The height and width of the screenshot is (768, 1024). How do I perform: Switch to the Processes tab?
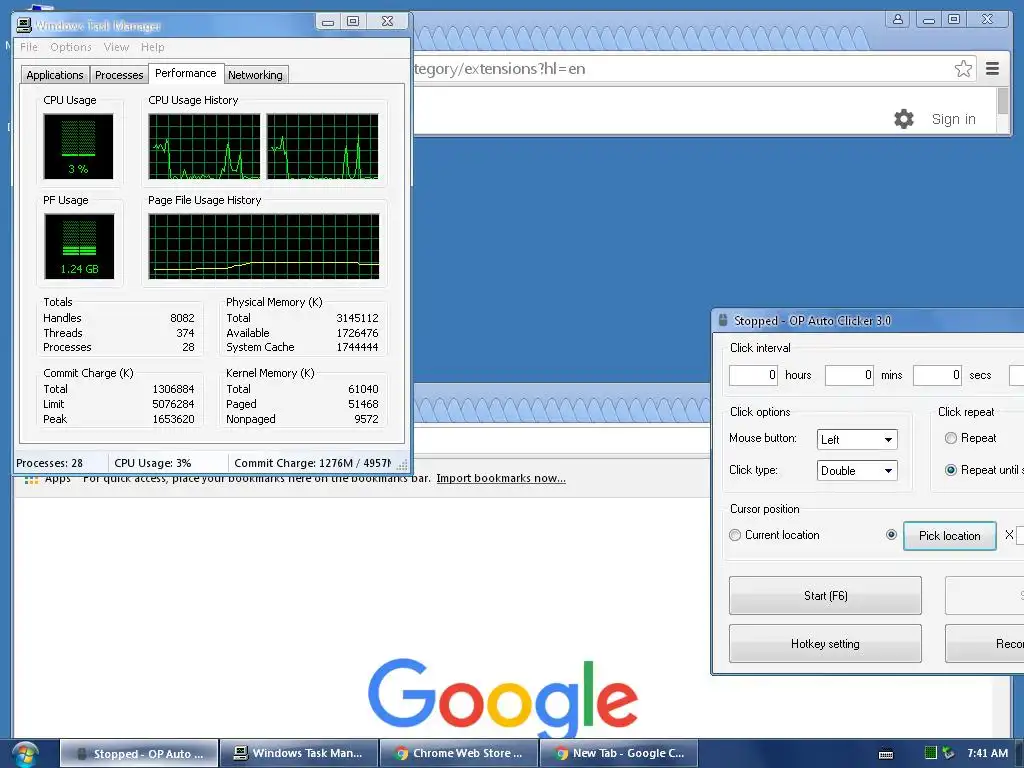click(119, 74)
